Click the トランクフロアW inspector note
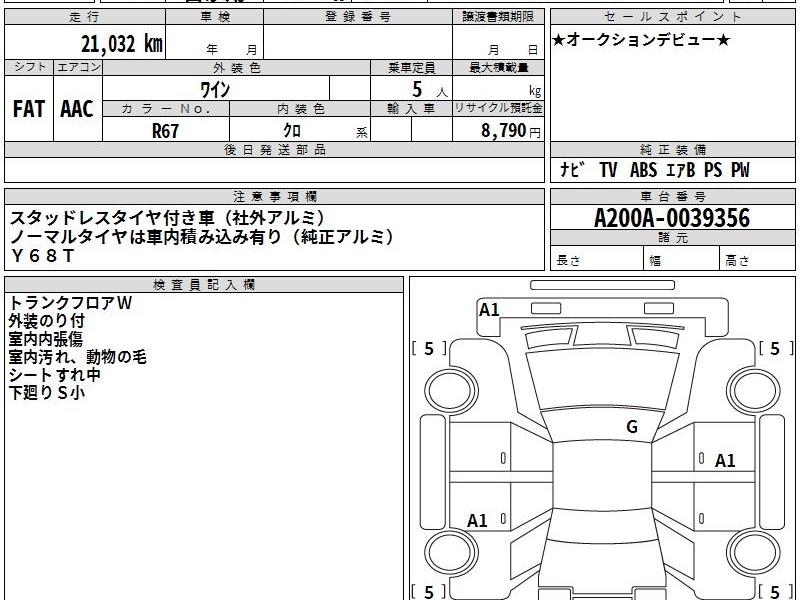Screen dimensions: 800x600 70,303
